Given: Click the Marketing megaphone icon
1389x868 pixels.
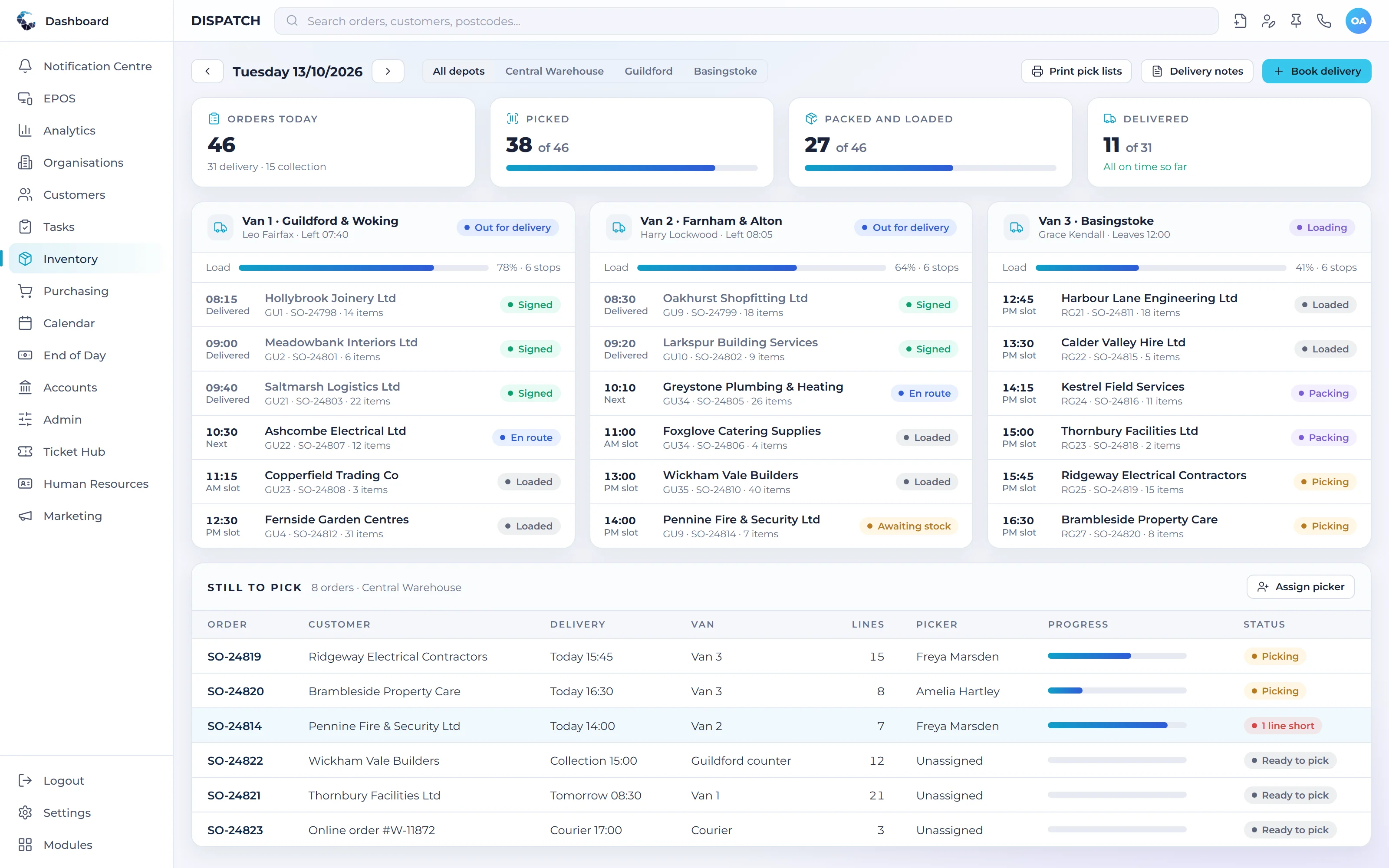Looking at the screenshot, I should pos(25,516).
